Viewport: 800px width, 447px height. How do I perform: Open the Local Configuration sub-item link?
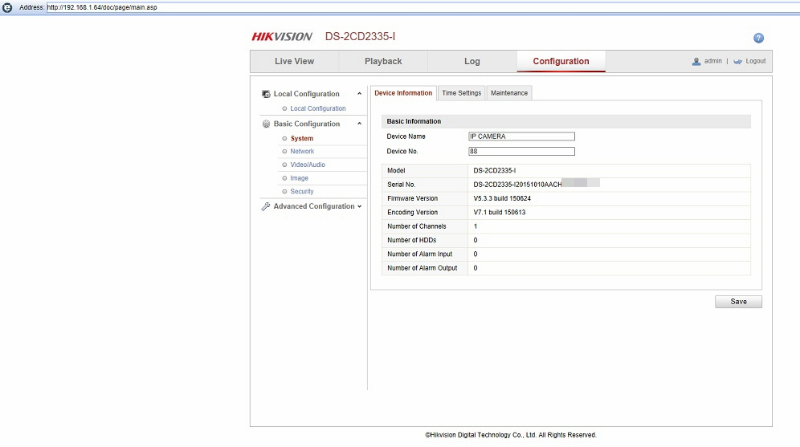(318, 109)
